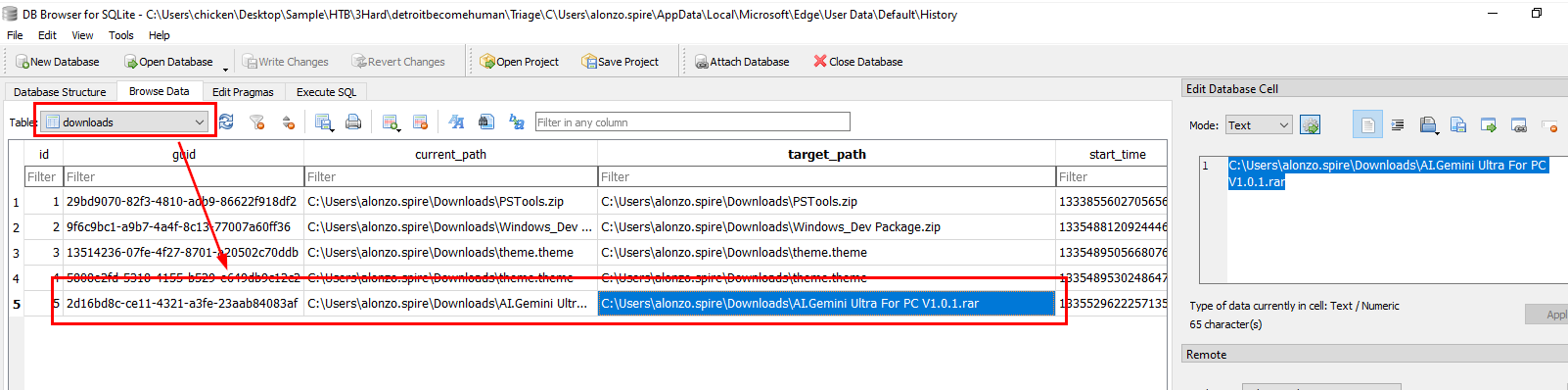This screenshot has height=390, width=1568.
Task: Click the New Database toolbar button
Action: (x=58, y=62)
